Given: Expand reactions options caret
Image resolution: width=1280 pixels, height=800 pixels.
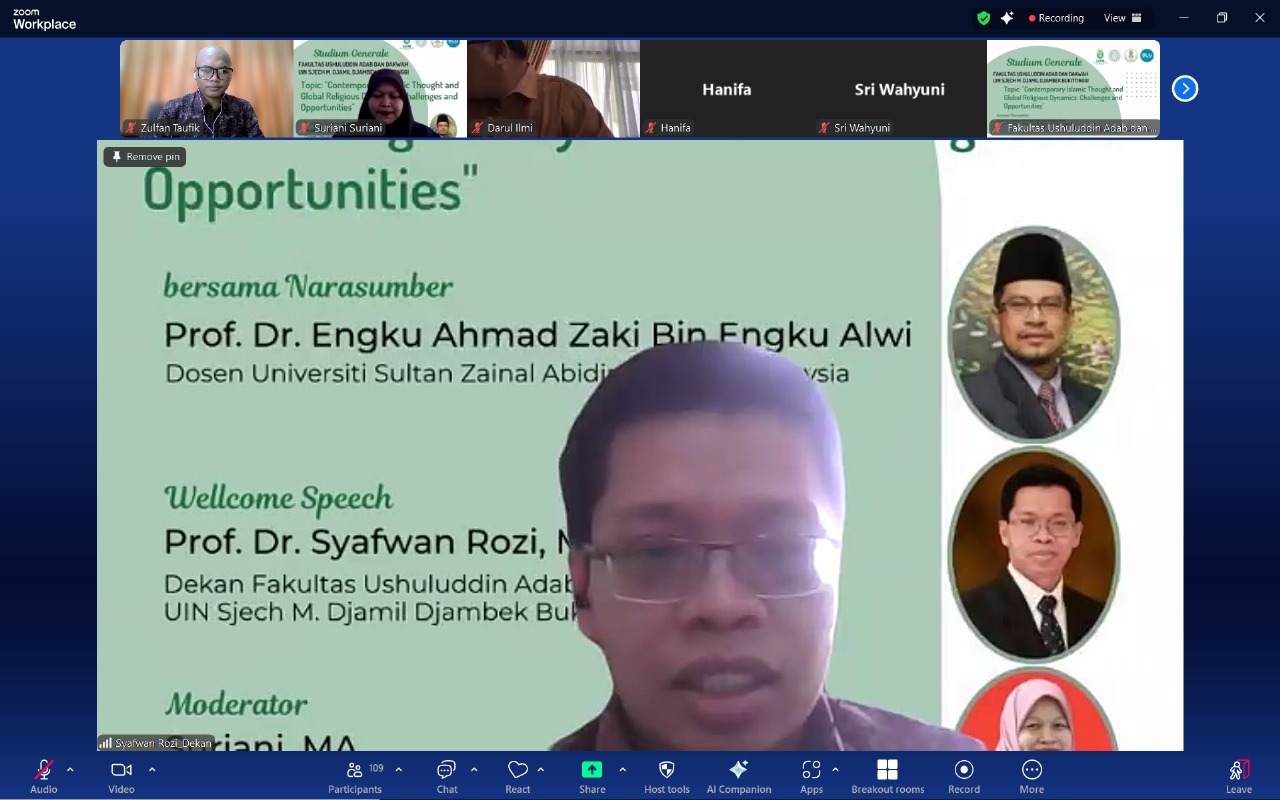Looking at the screenshot, I should click(541, 769).
